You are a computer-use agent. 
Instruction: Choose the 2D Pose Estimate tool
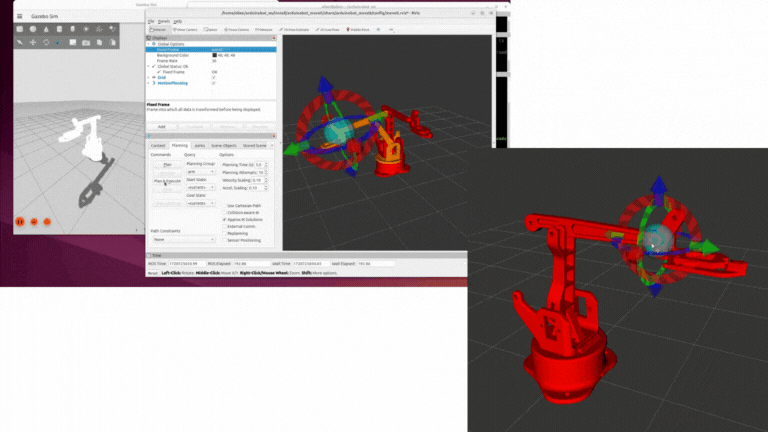point(295,30)
